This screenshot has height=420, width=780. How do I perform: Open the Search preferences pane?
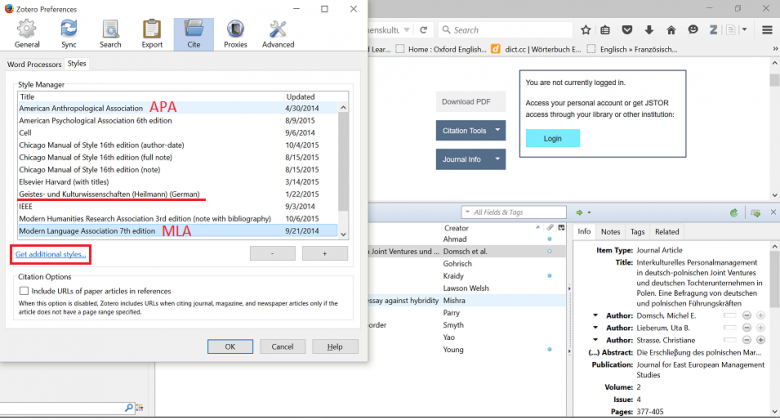click(x=110, y=34)
